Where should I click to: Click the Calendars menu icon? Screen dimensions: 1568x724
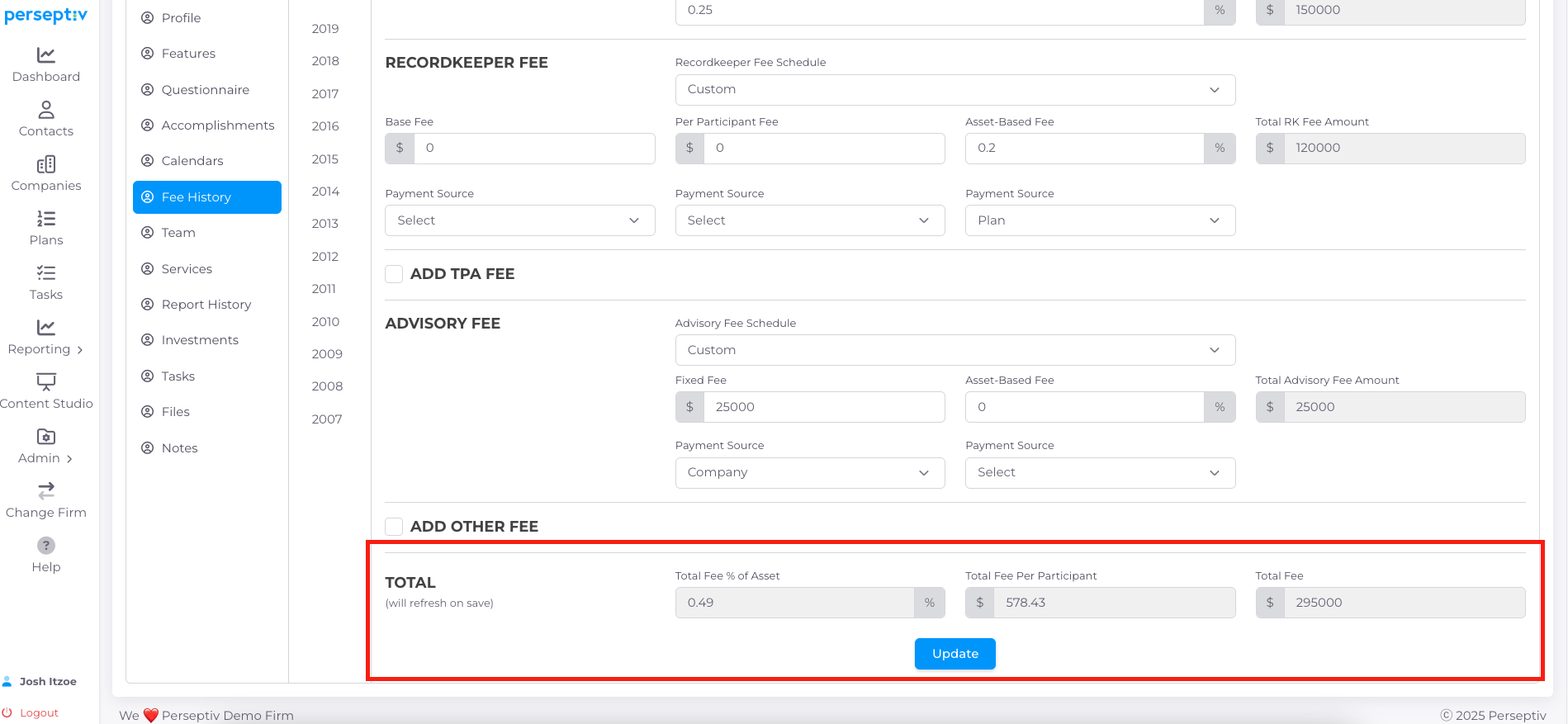point(148,161)
